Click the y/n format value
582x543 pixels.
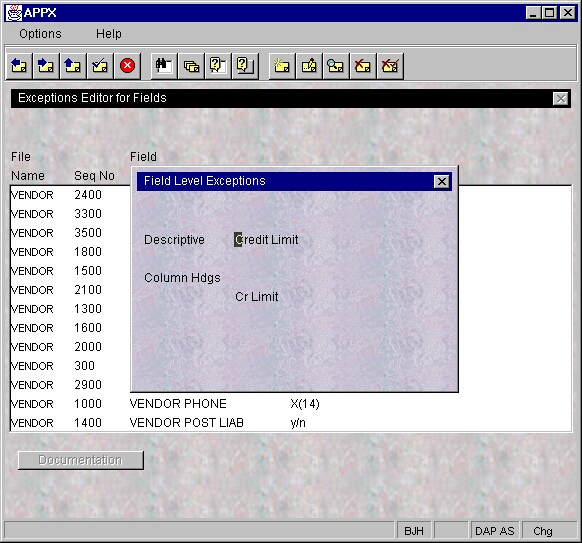(298, 423)
